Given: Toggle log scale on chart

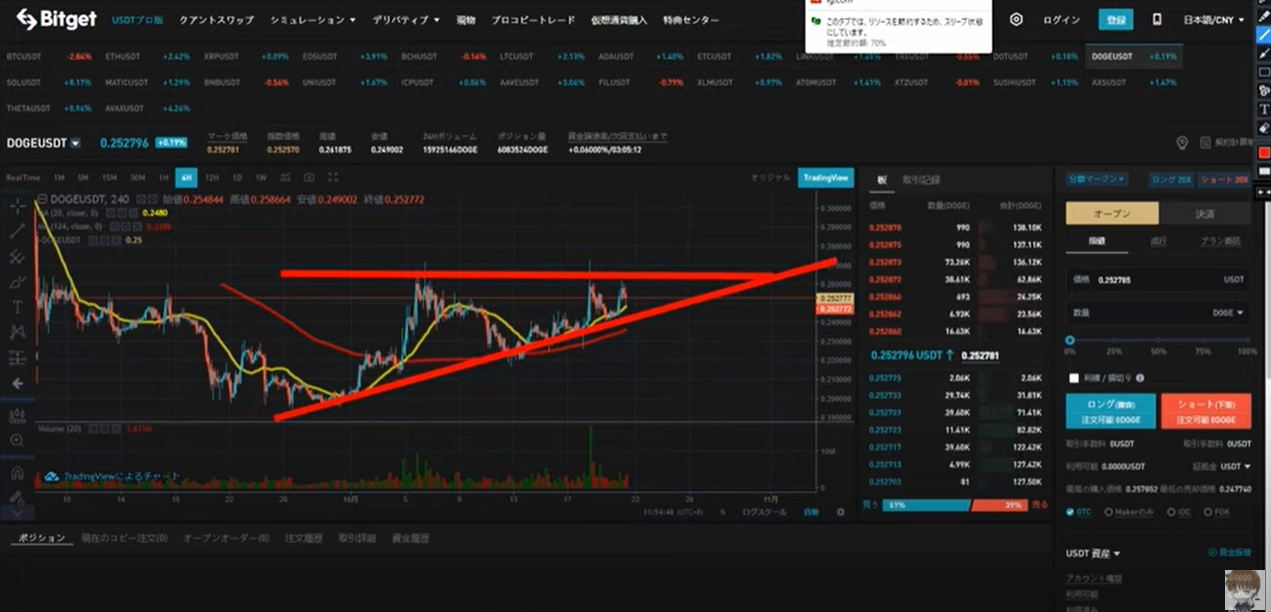Looking at the screenshot, I should [764, 511].
